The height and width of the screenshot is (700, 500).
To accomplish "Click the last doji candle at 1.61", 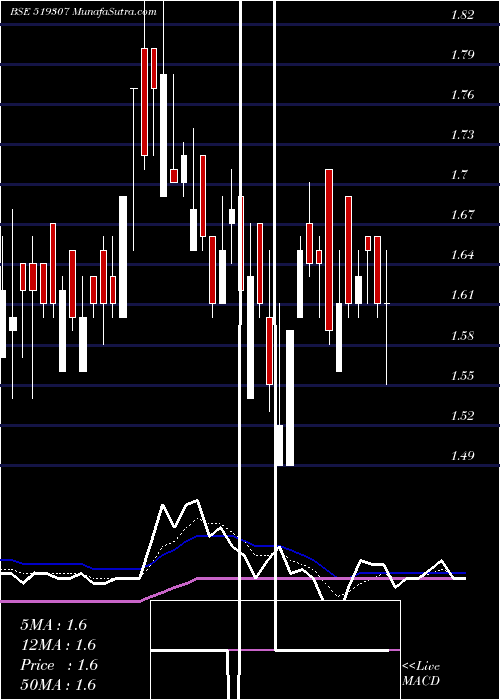I will click(387, 304).
